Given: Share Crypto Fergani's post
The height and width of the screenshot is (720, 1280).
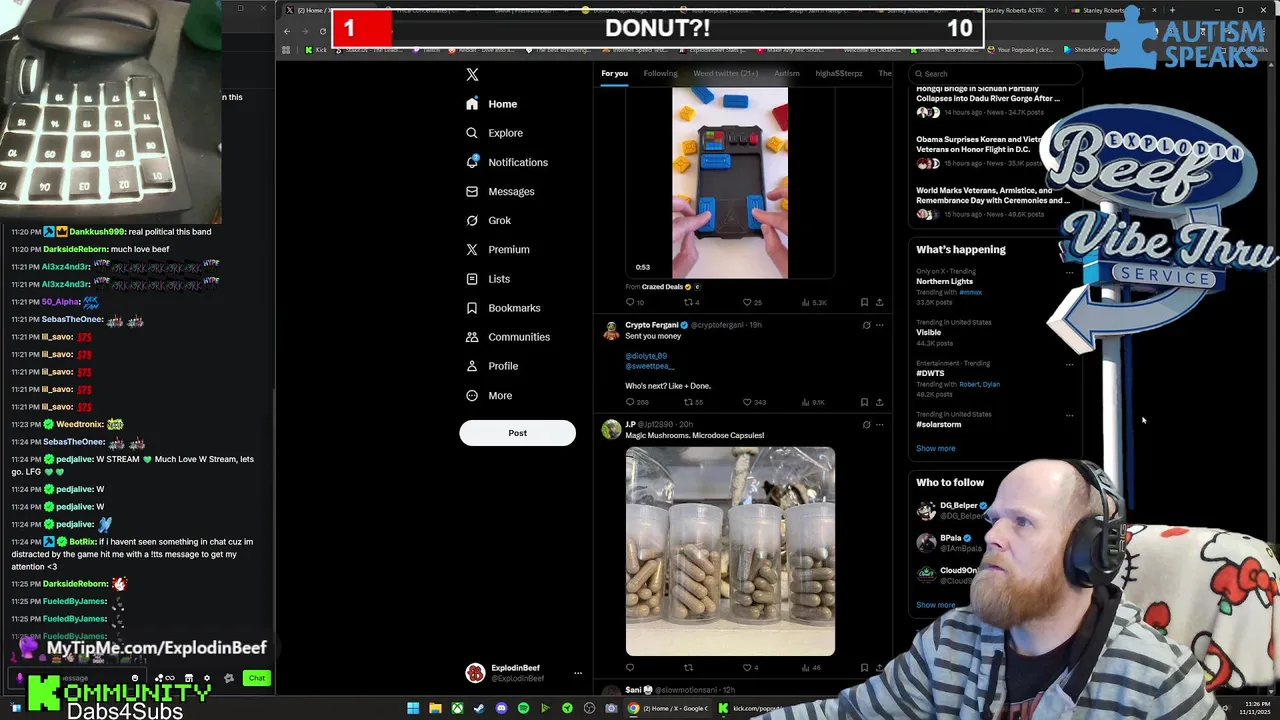Looking at the screenshot, I should 879,402.
